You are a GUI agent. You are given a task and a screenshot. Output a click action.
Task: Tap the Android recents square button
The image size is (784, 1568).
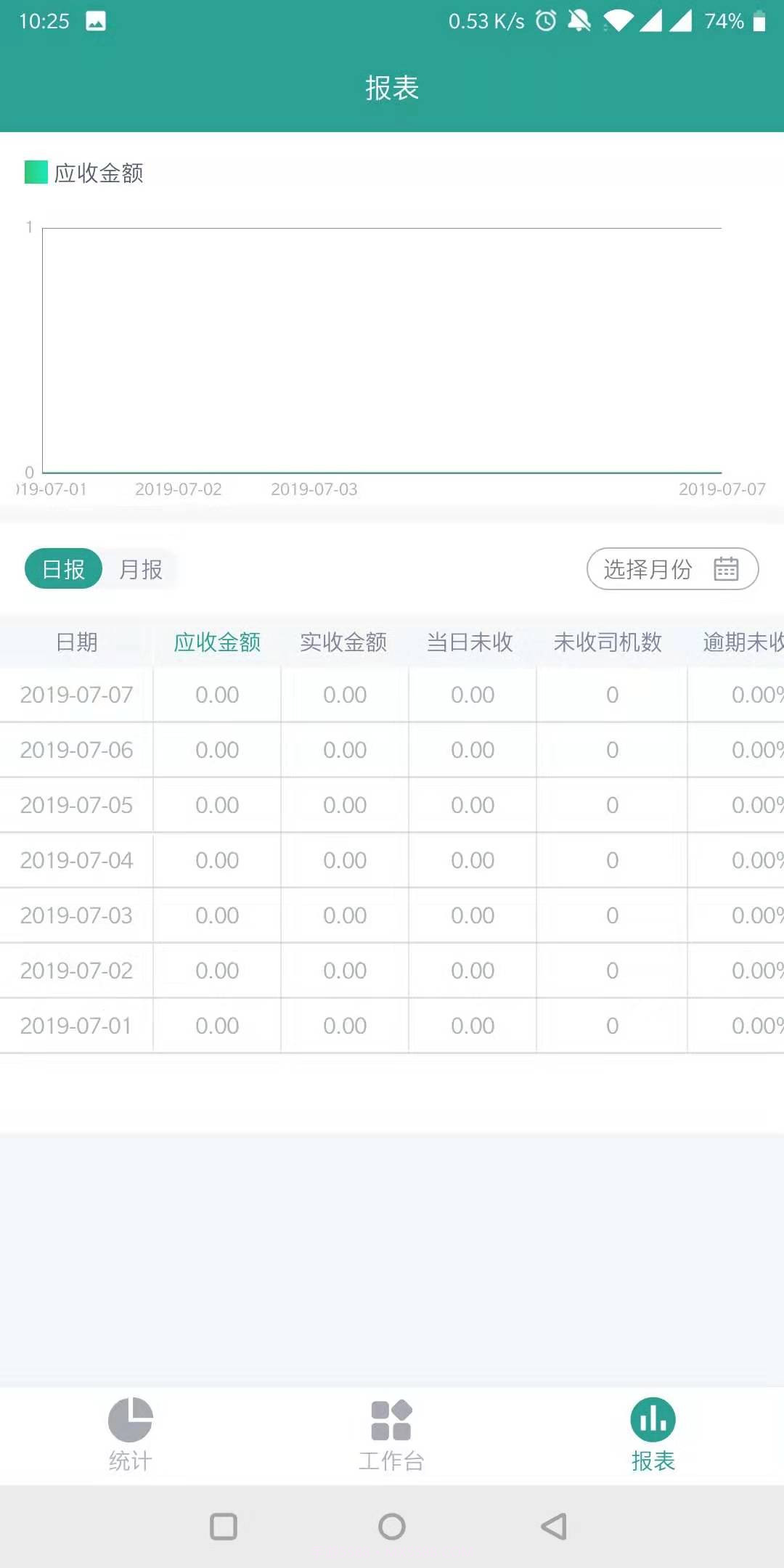224,1526
